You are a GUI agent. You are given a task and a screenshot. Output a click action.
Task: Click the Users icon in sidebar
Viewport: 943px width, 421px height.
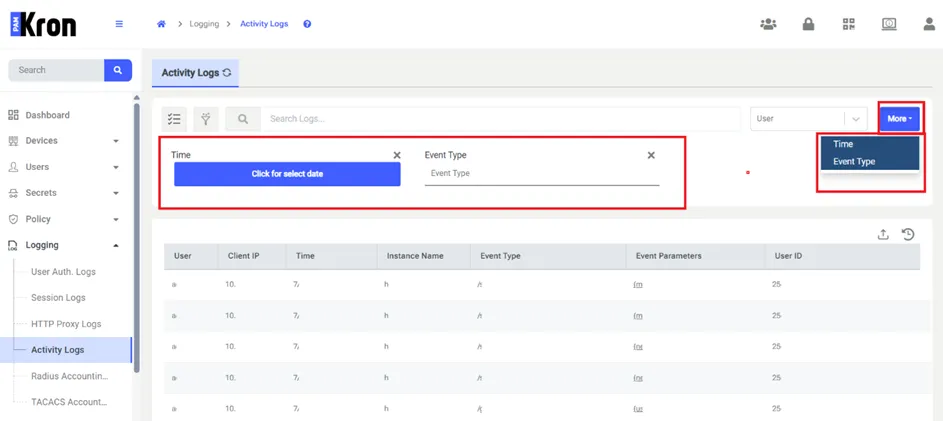tap(13, 167)
